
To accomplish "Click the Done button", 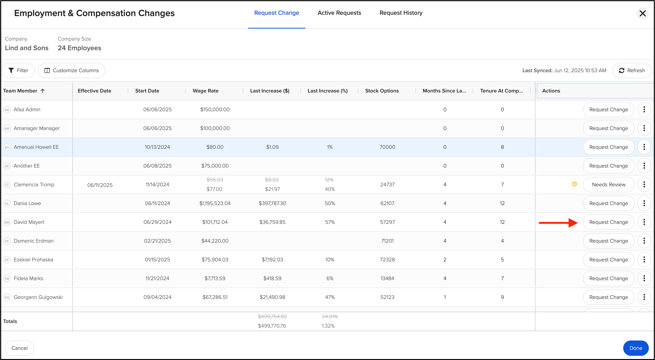I will (x=636, y=348).
